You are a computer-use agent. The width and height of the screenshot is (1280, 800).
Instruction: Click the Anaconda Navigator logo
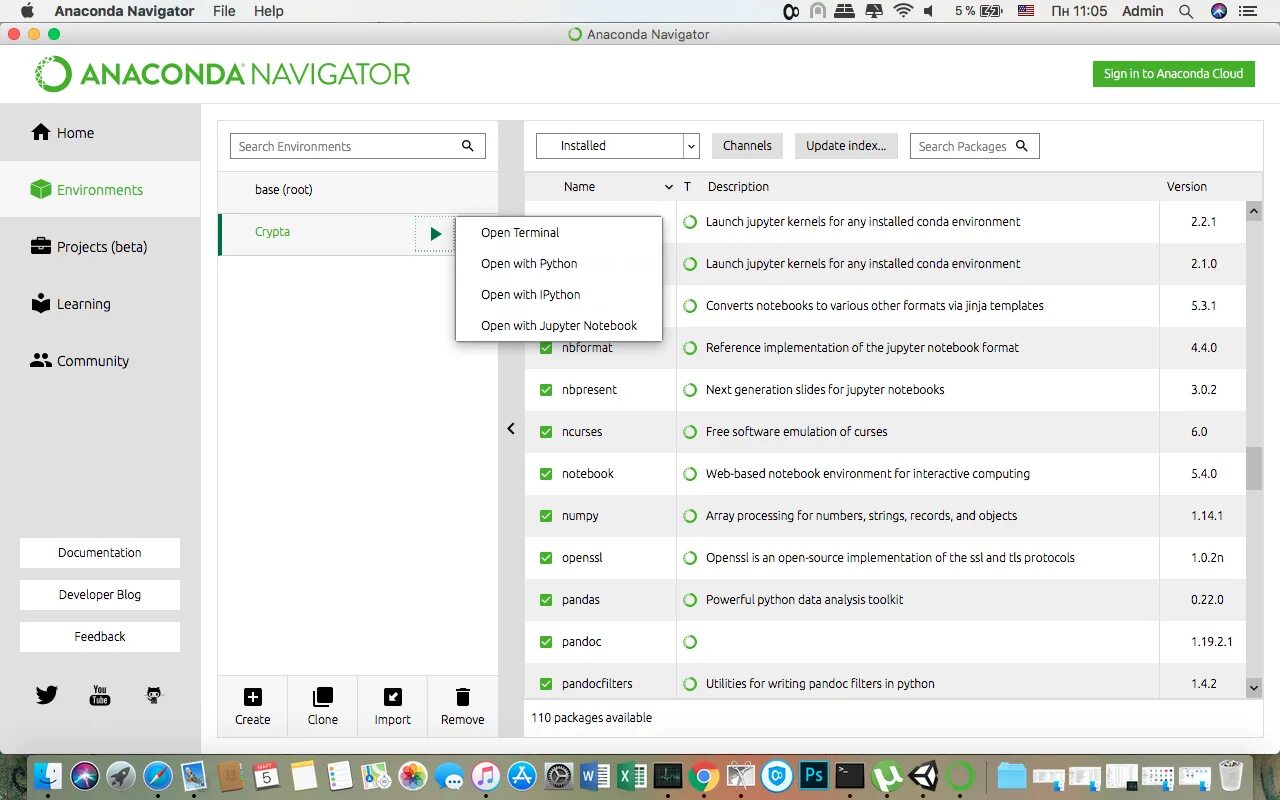coord(222,74)
